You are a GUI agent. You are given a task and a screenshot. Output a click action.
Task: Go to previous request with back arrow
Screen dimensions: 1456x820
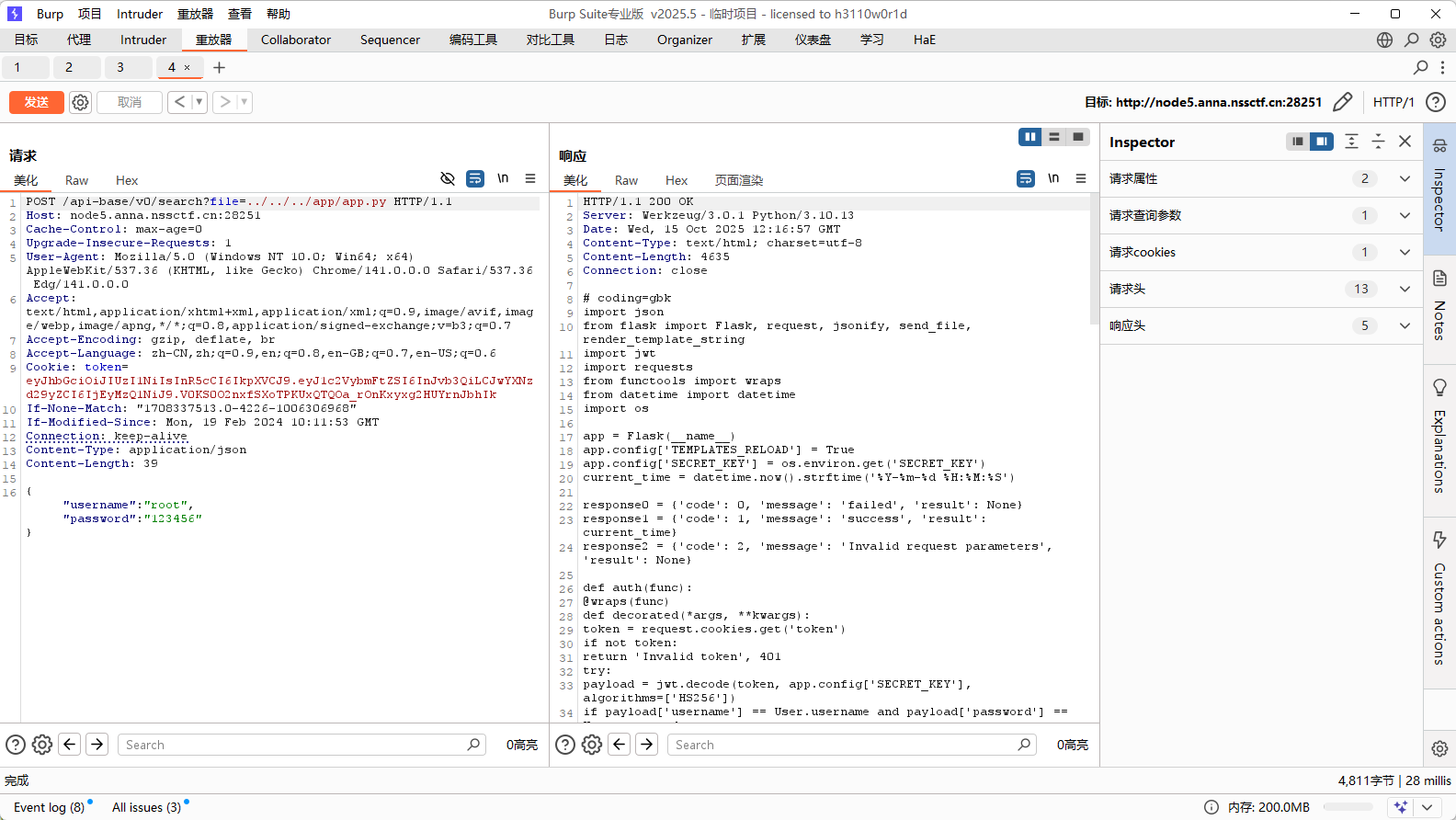click(180, 102)
